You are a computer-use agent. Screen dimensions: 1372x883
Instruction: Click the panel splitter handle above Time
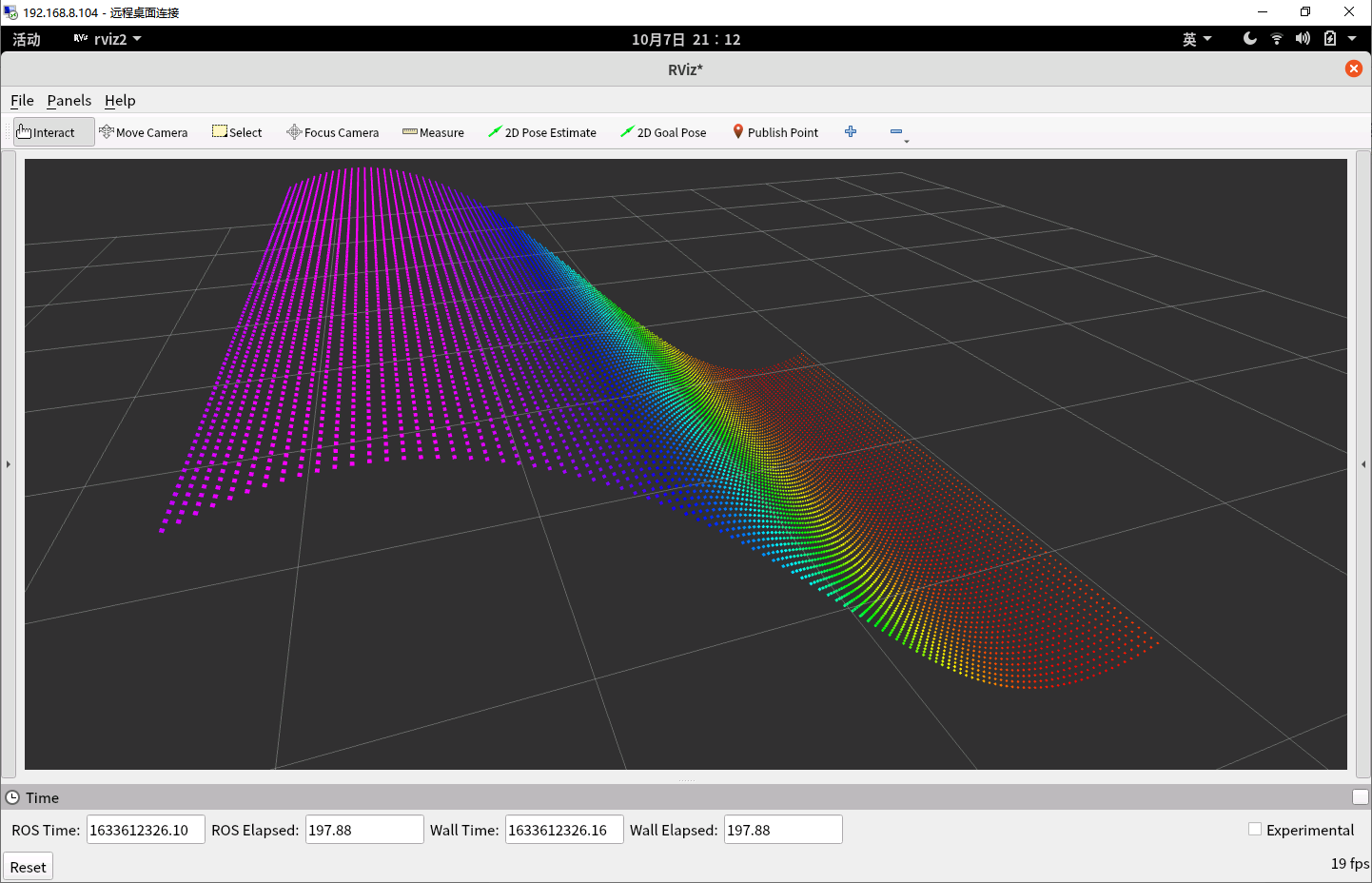click(686, 780)
